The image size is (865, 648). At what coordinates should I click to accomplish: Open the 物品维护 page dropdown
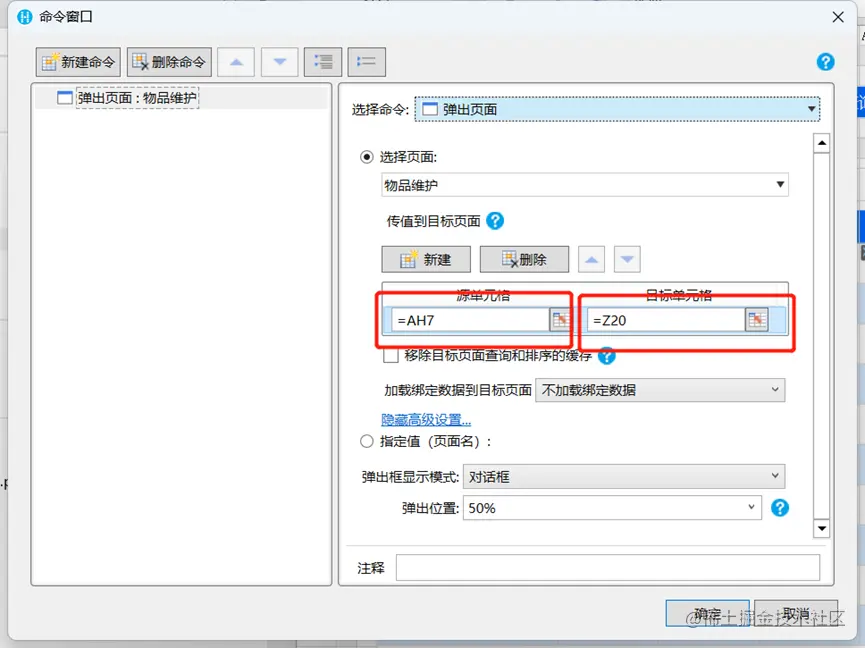(x=585, y=185)
